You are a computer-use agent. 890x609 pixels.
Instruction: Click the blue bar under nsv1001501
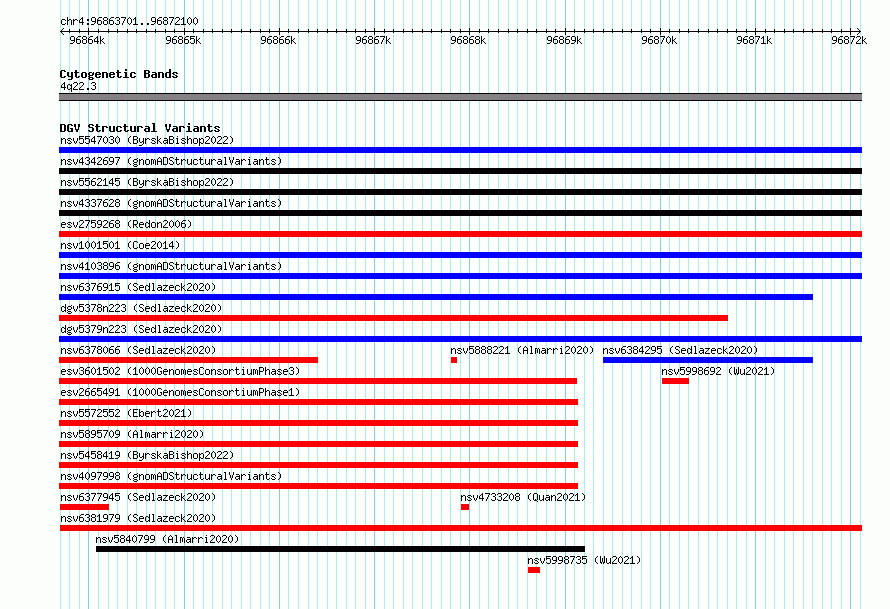click(x=460, y=255)
